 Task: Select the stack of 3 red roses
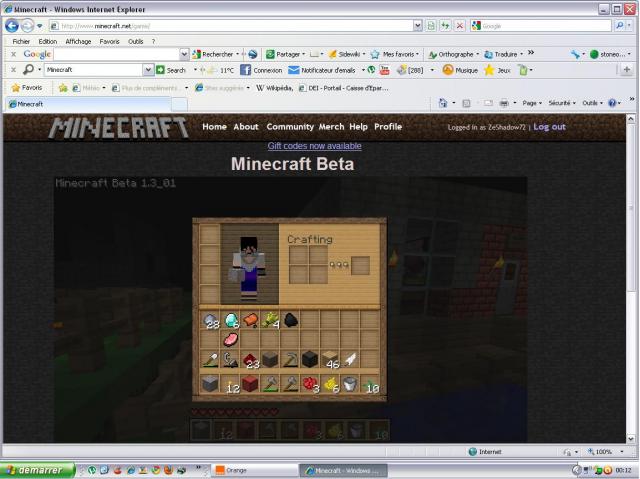[311, 385]
